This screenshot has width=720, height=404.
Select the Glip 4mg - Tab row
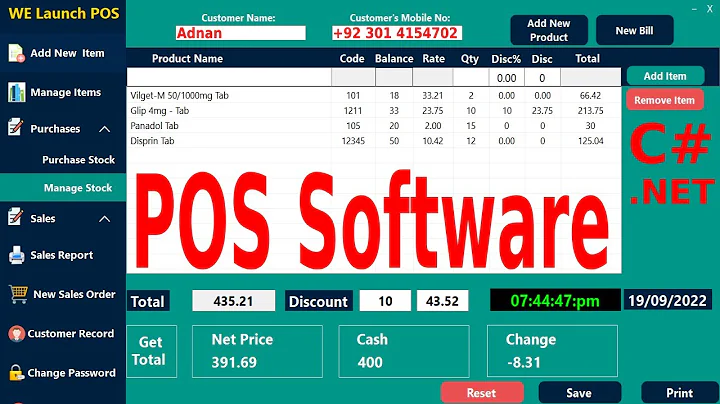[x=374, y=111]
